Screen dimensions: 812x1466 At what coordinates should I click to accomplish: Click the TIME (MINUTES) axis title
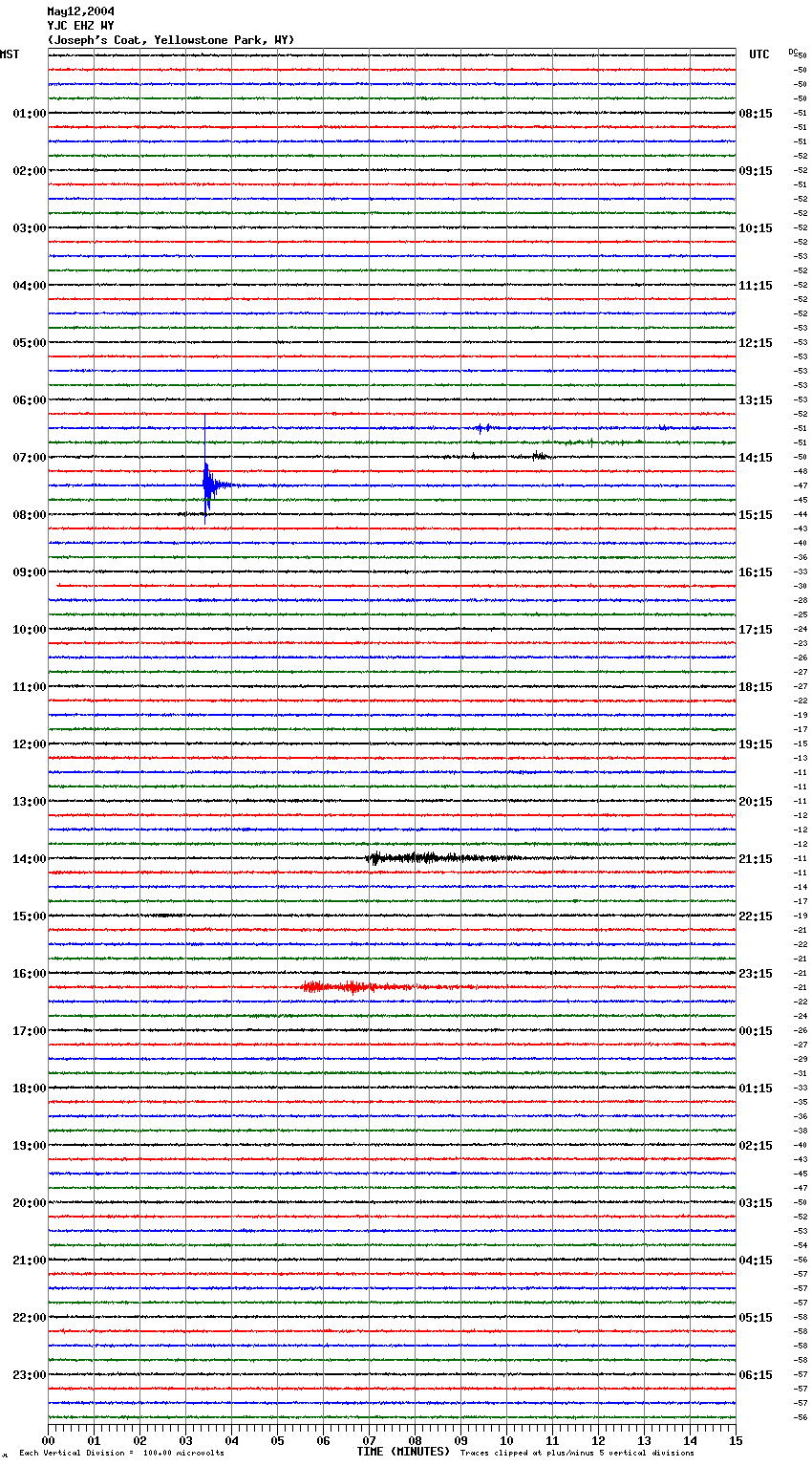pyautogui.click(x=403, y=1452)
